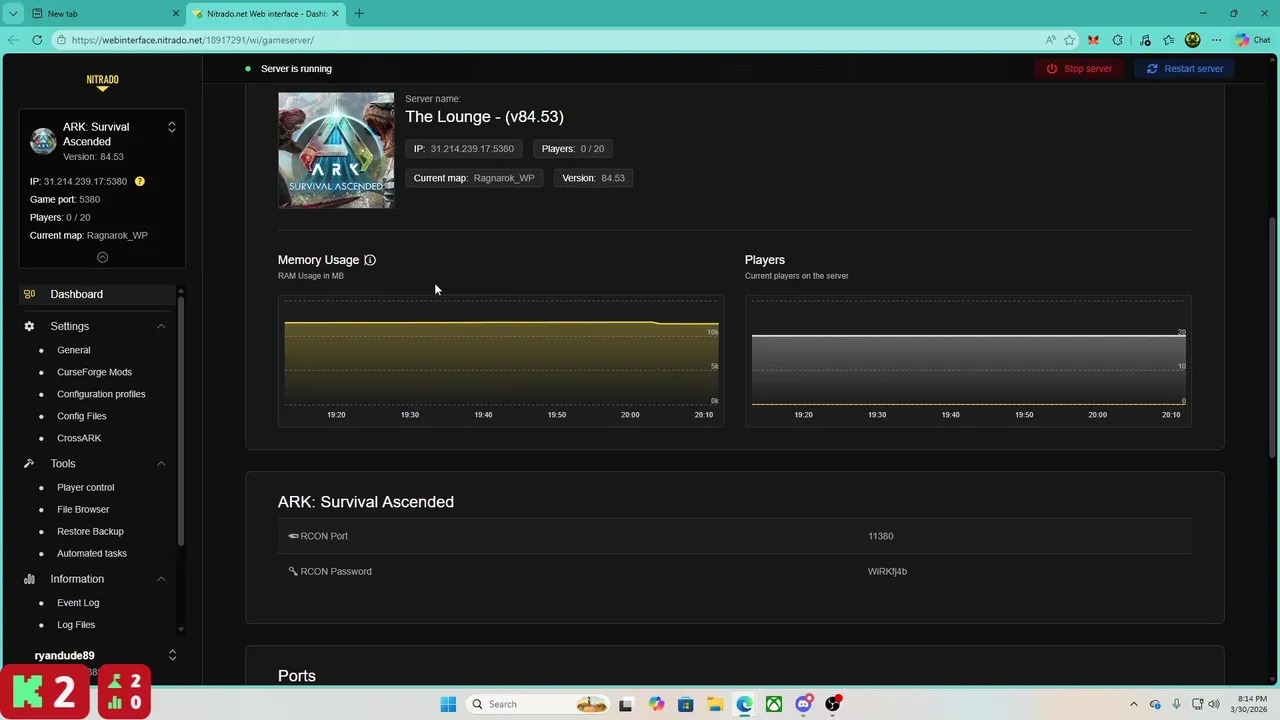The height and width of the screenshot is (720, 1280).
Task: Click the Memory Usage info icon
Action: 370,260
